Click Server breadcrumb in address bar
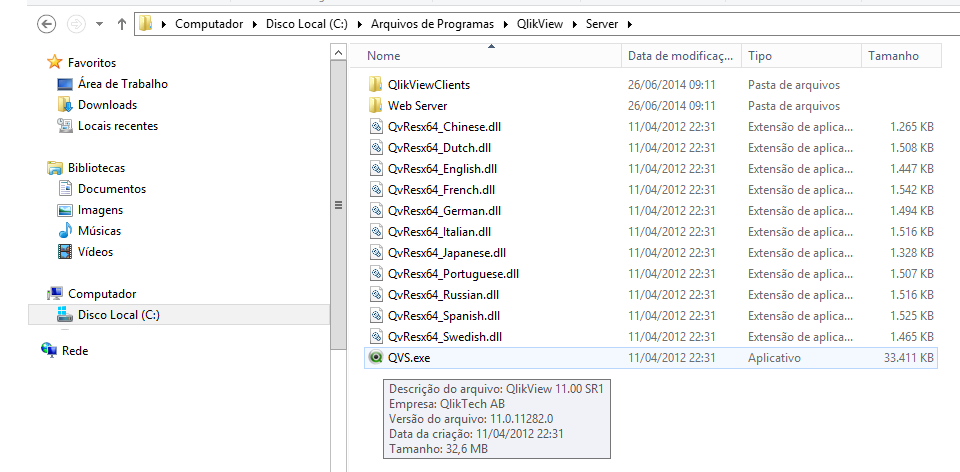The image size is (960, 472). (602, 24)
